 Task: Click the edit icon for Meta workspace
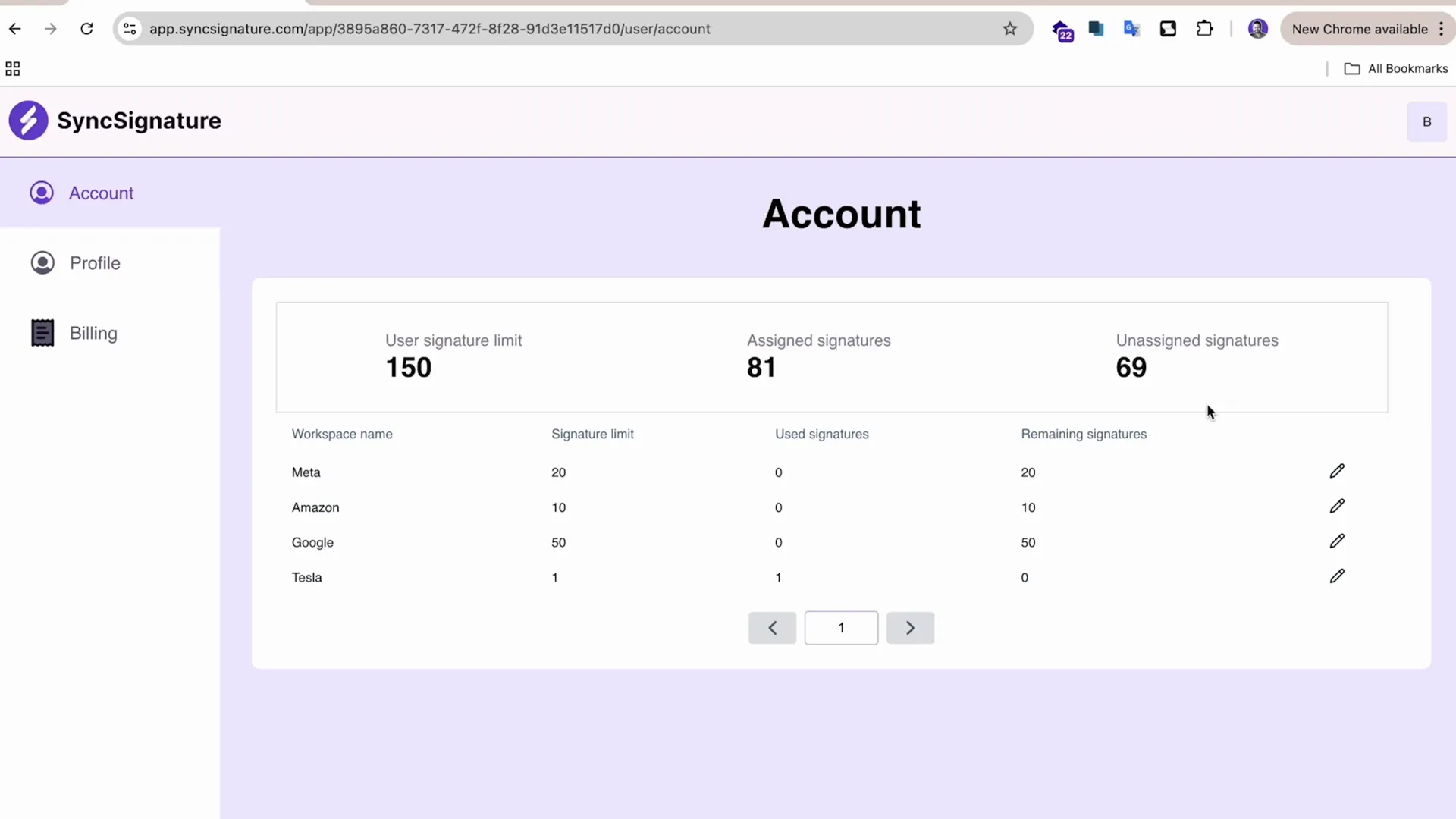pyautogui.click(x=1337, y=471)
